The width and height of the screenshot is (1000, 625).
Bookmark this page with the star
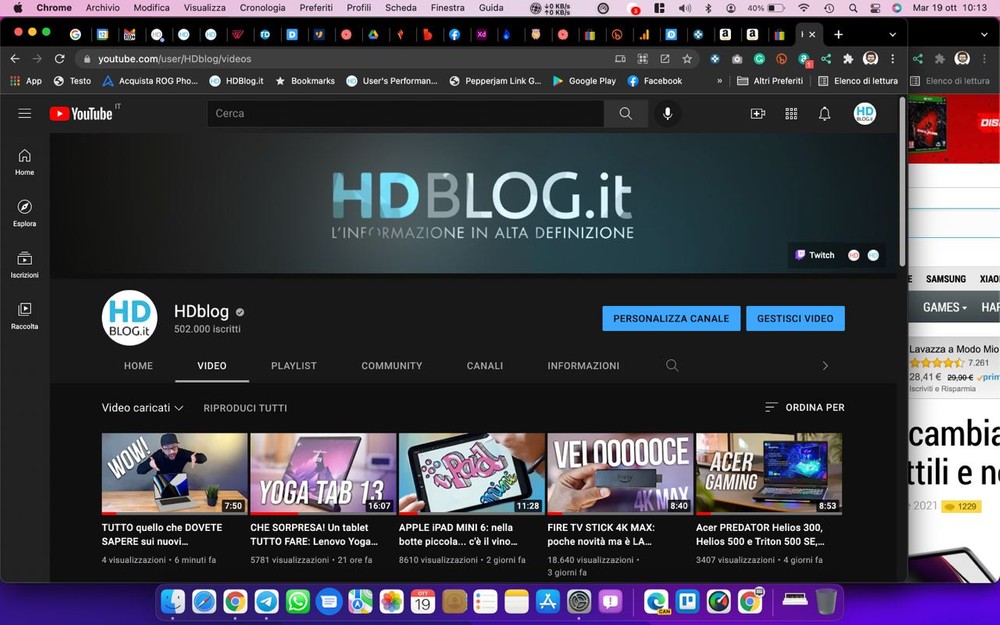click(687, 59)
